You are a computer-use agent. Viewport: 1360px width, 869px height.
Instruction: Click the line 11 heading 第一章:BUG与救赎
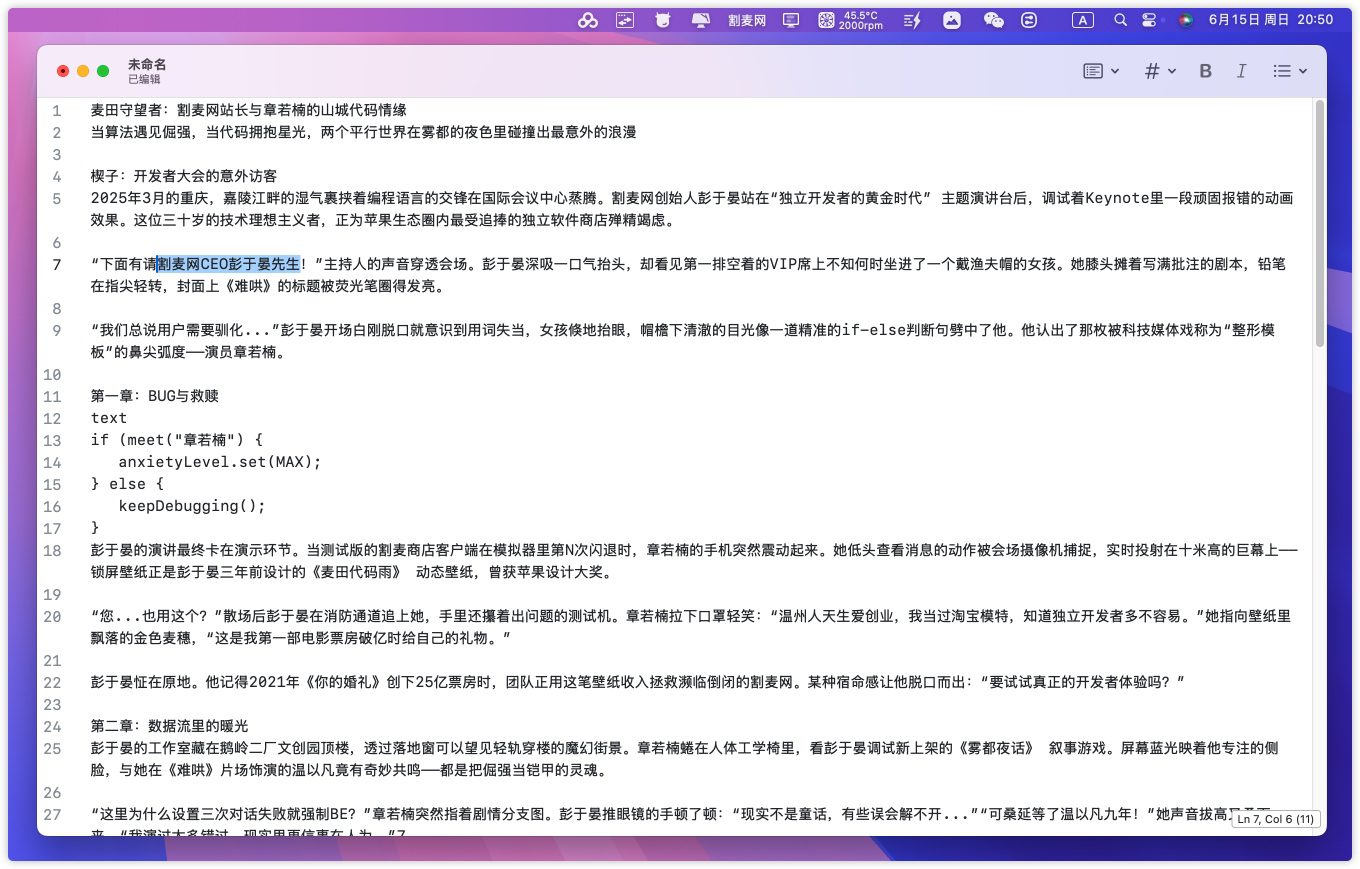[155, 396]
